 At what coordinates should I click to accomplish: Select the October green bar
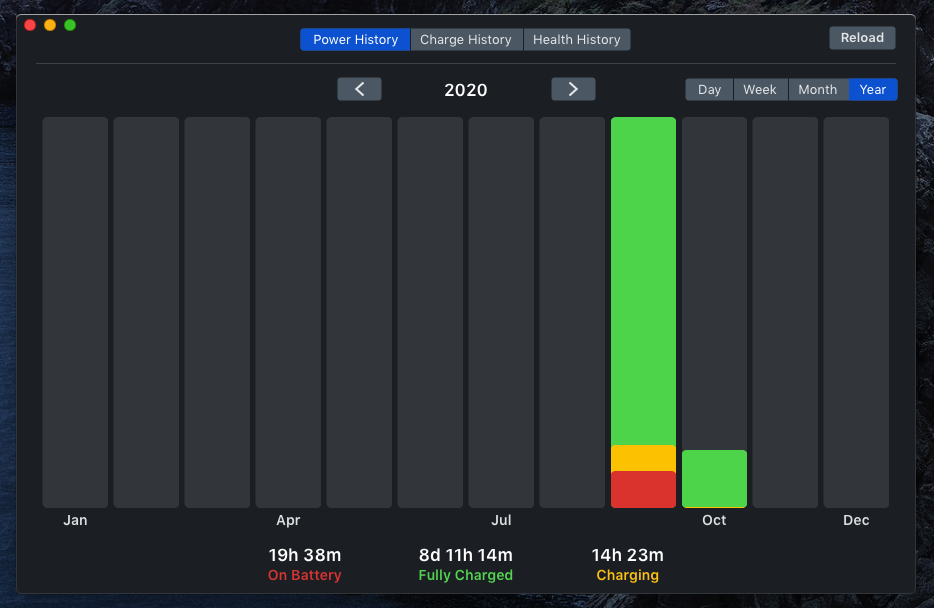pyautogui.click(x=713, y=478)
